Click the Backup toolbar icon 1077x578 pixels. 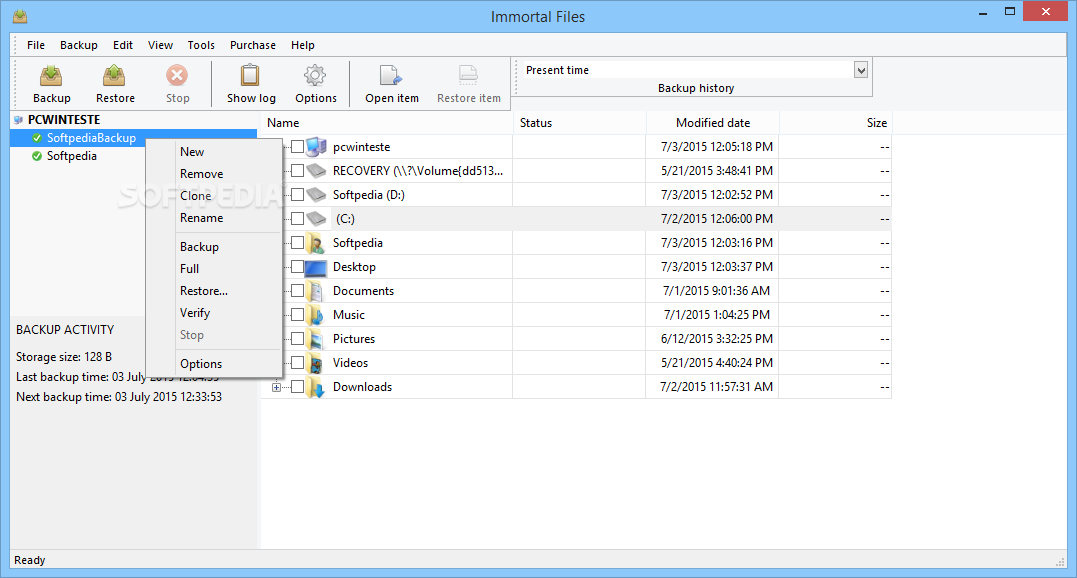(51, 76)
